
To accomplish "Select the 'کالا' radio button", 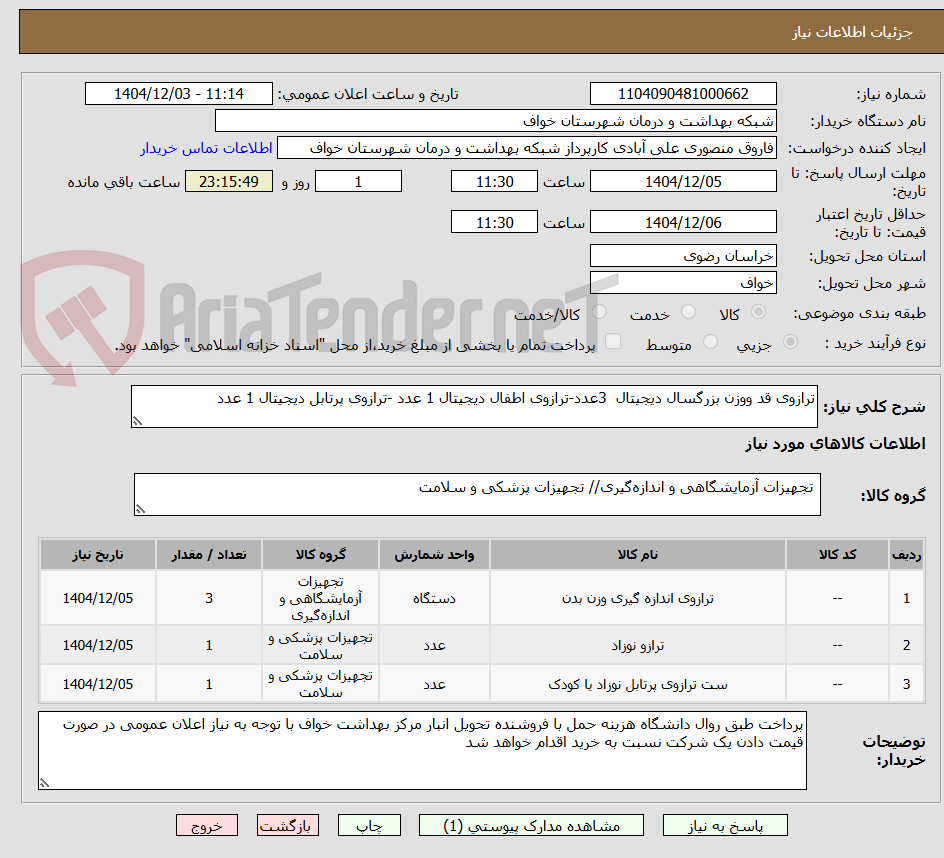I will (x=759, y=312).
